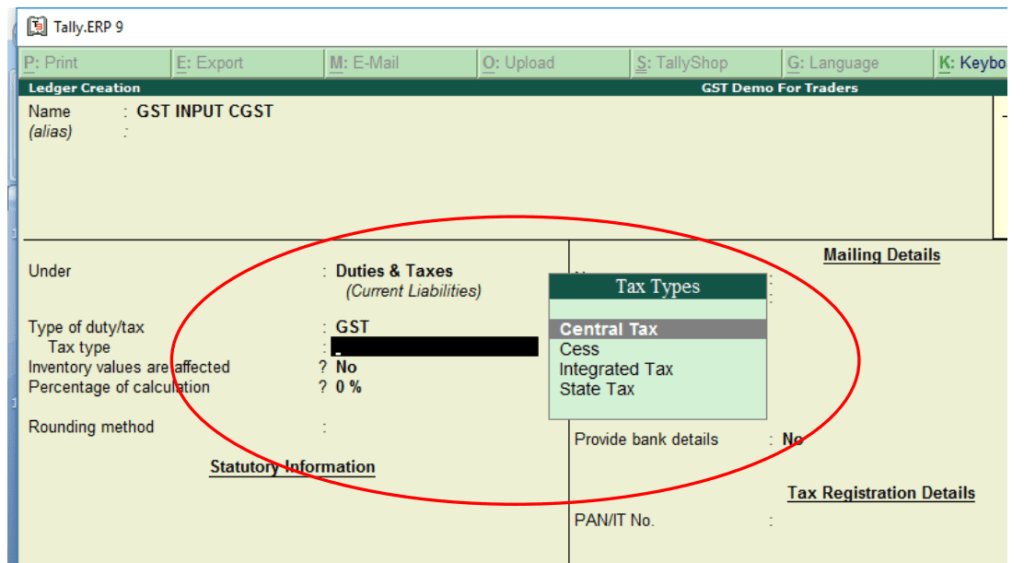1024x563 pixels.
Task: Open the E: Export option
Action: coord(248,63)
